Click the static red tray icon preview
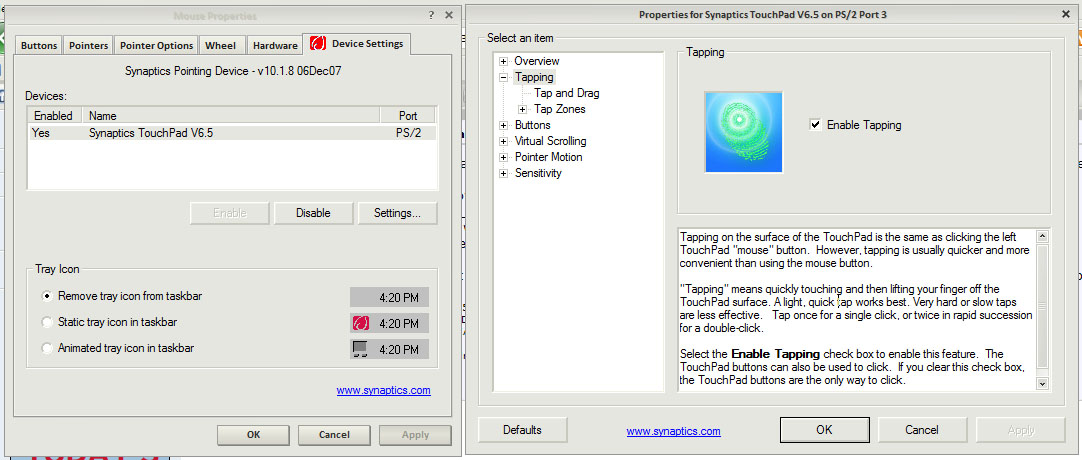The image size is (1082, 460). (x=361, y=323)
